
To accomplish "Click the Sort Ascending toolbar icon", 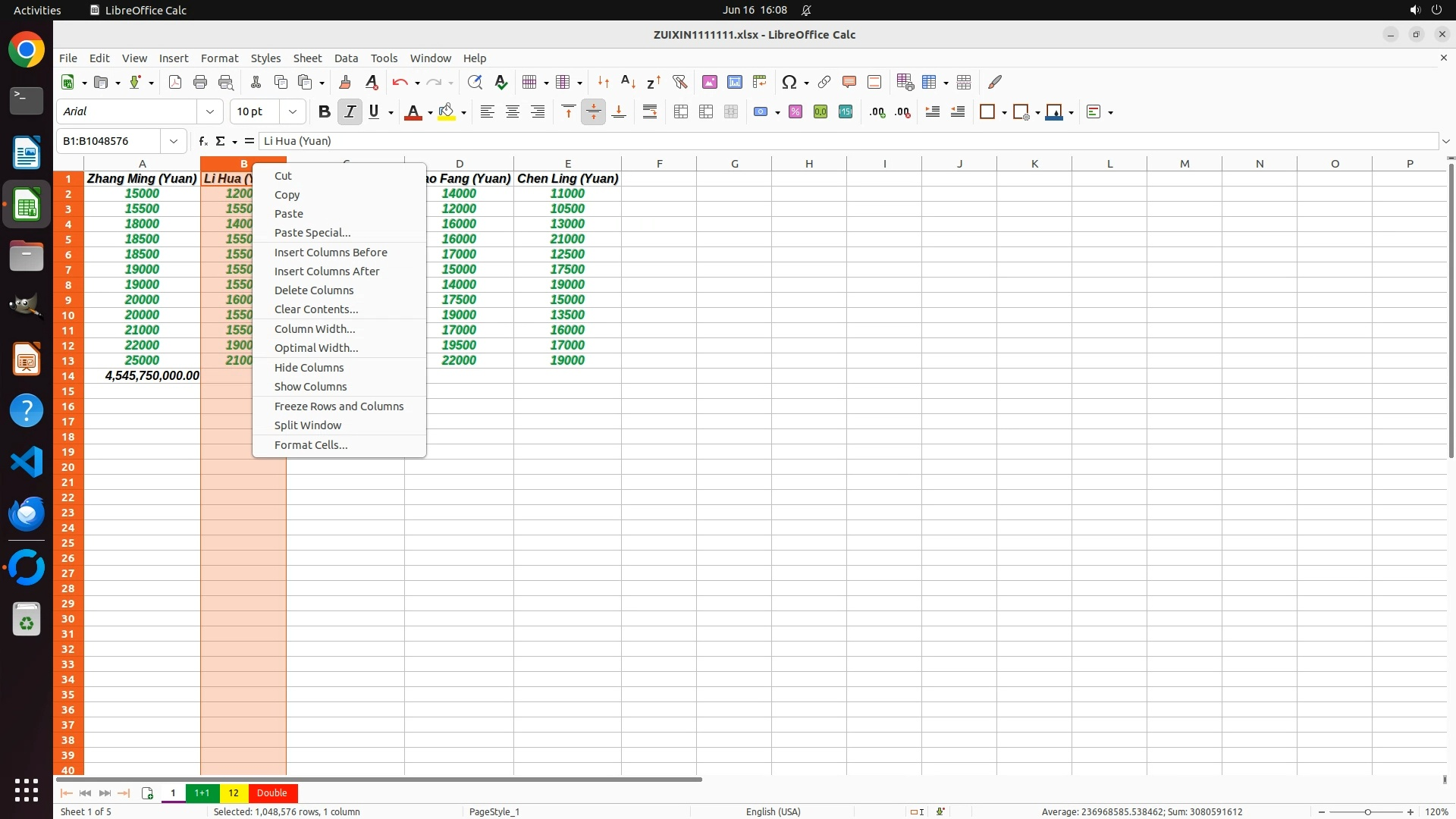I will click(628, 82).
